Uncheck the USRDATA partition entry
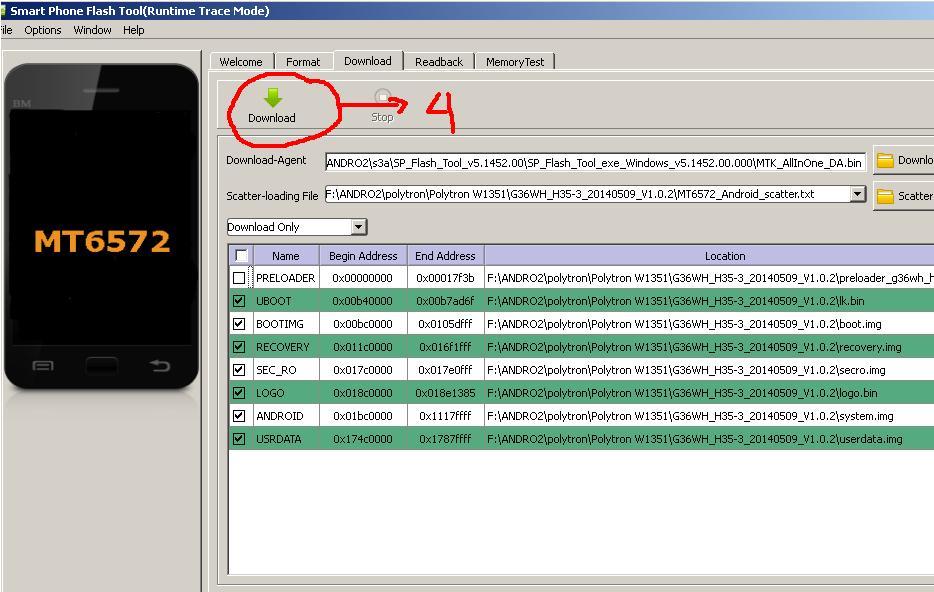This screenshot has height=592, width=934. tap(239, 438)
